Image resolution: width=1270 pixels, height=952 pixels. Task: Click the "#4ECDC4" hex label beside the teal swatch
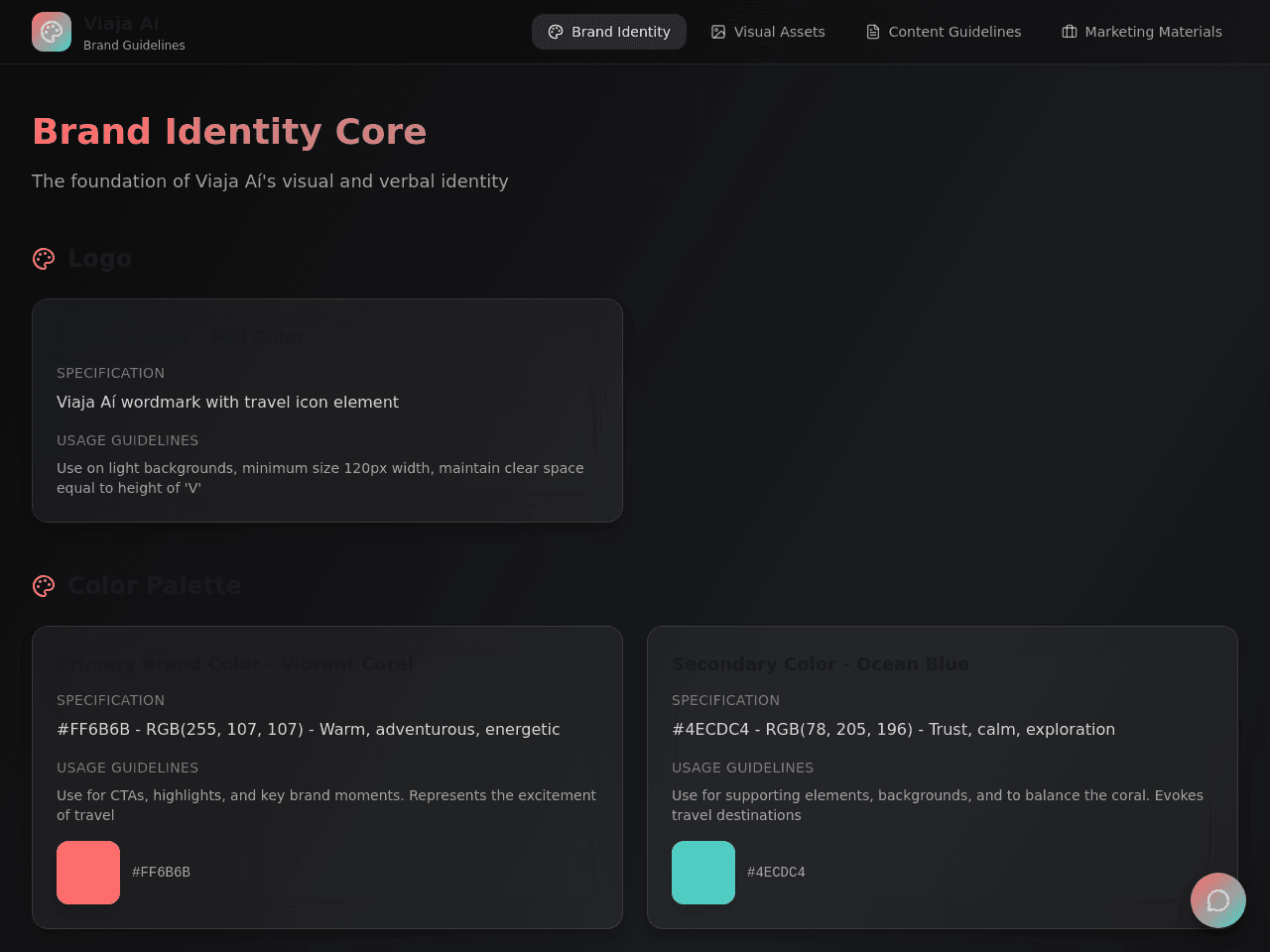[776, 873]
